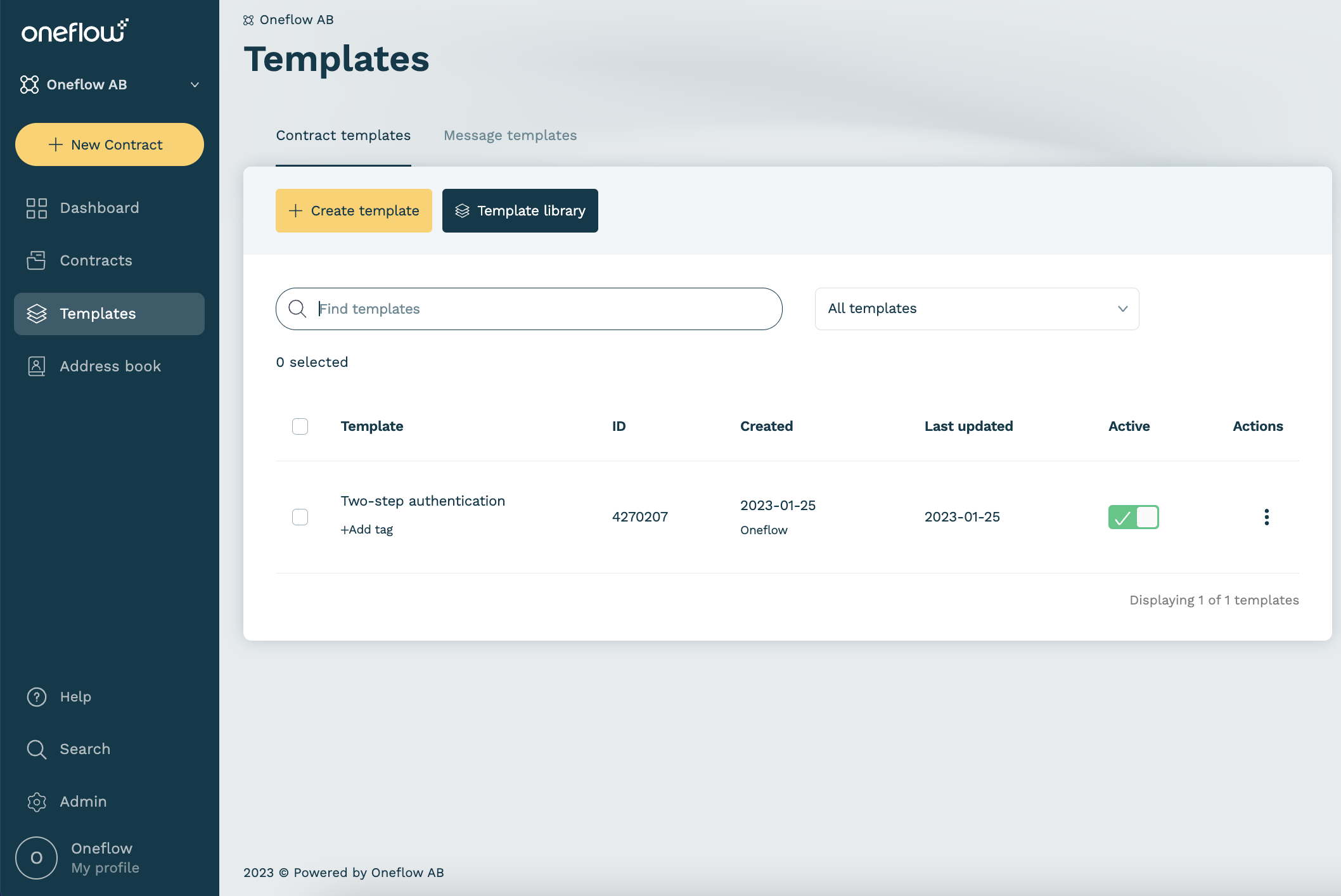Click the Help question mark icon

[37, 696]
